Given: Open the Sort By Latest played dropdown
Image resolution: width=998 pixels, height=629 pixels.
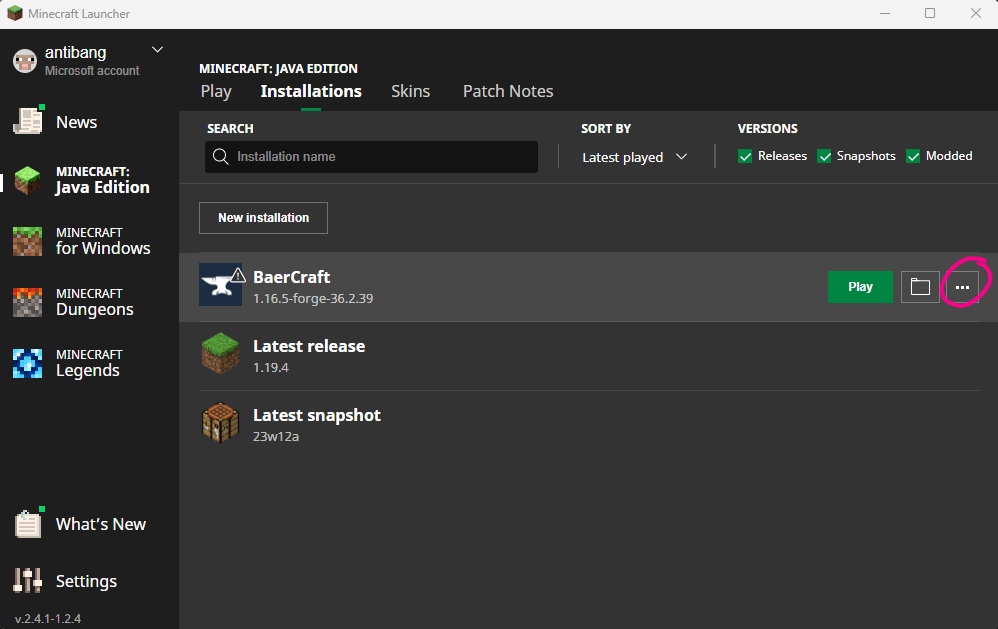Looking at the screenshot, I should click(x=635, y=157).
